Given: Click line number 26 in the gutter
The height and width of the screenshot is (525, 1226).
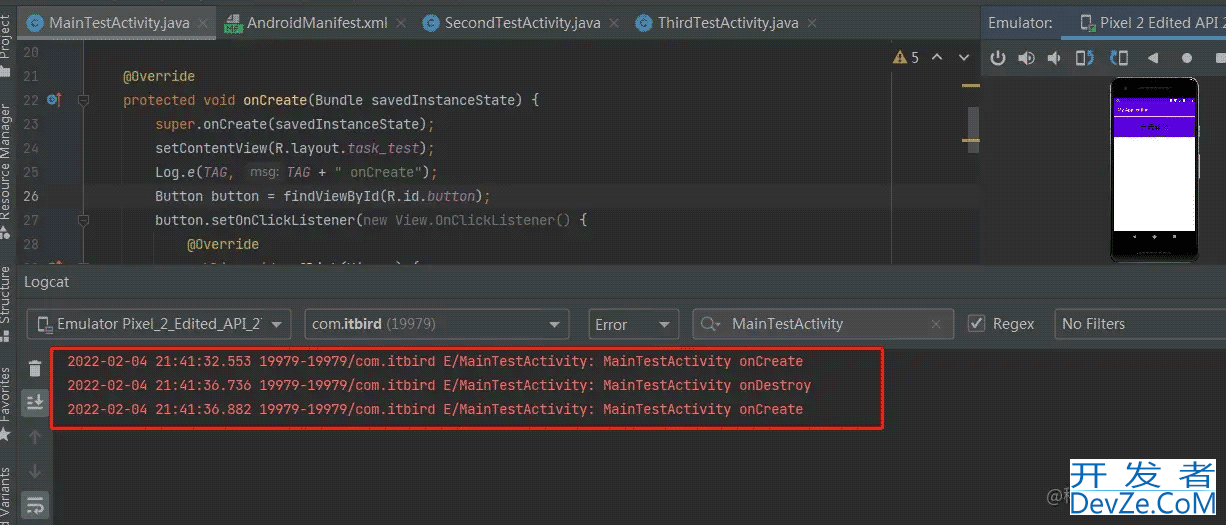Looking at the screenshot, I should 29,196.
